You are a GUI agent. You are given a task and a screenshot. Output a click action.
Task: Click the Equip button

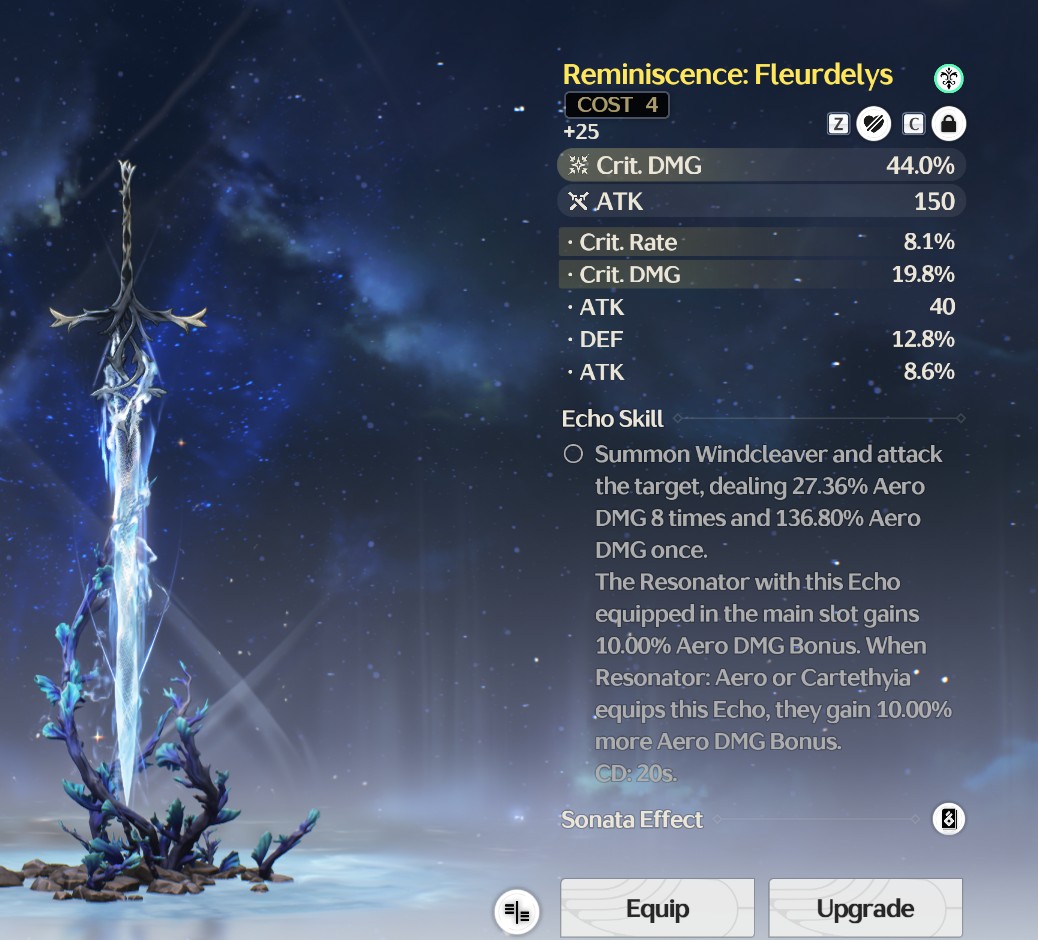point(657,908)
